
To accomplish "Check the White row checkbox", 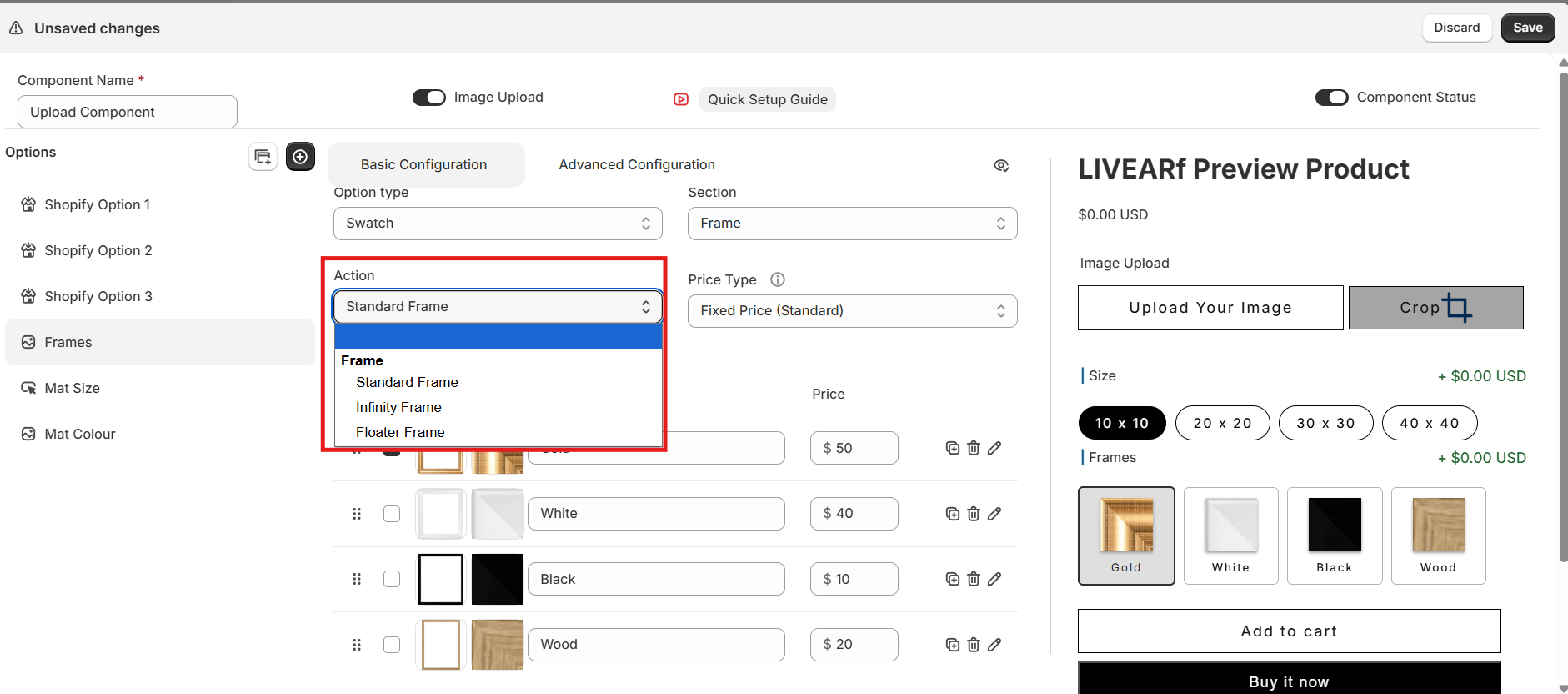I will tap(392, 514).
